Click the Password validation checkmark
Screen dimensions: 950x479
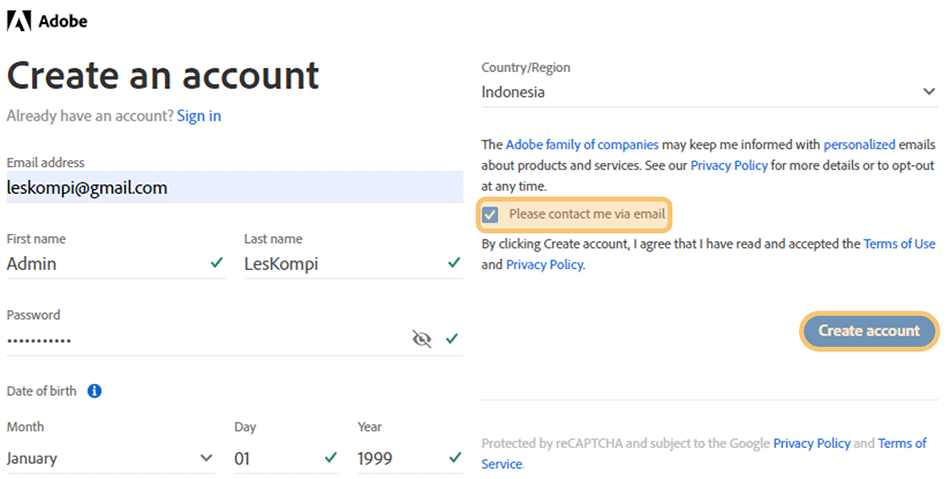(x=452, y=339)
